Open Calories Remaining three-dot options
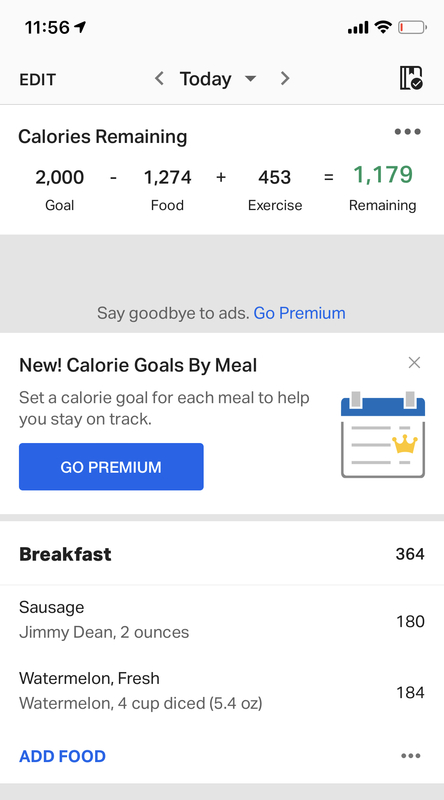This screenshot has width=444, height=800. [x=408, y=132]
